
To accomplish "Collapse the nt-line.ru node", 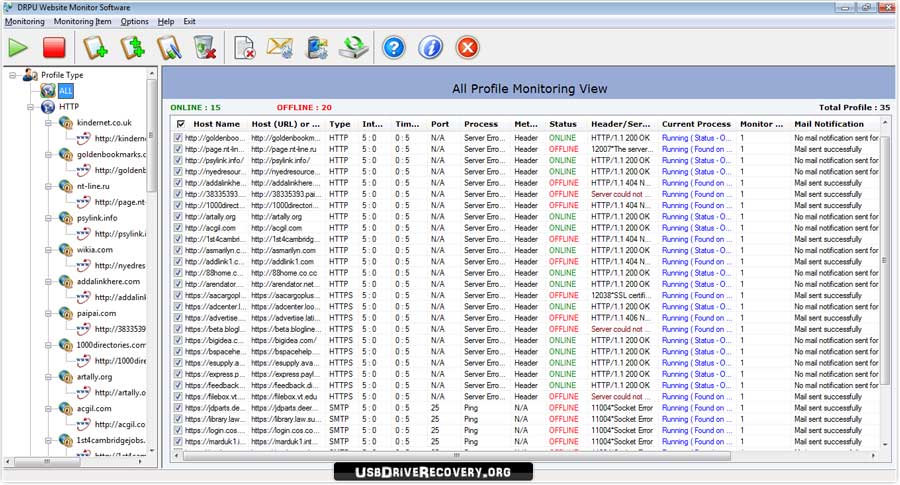I will tap(49, 186).
